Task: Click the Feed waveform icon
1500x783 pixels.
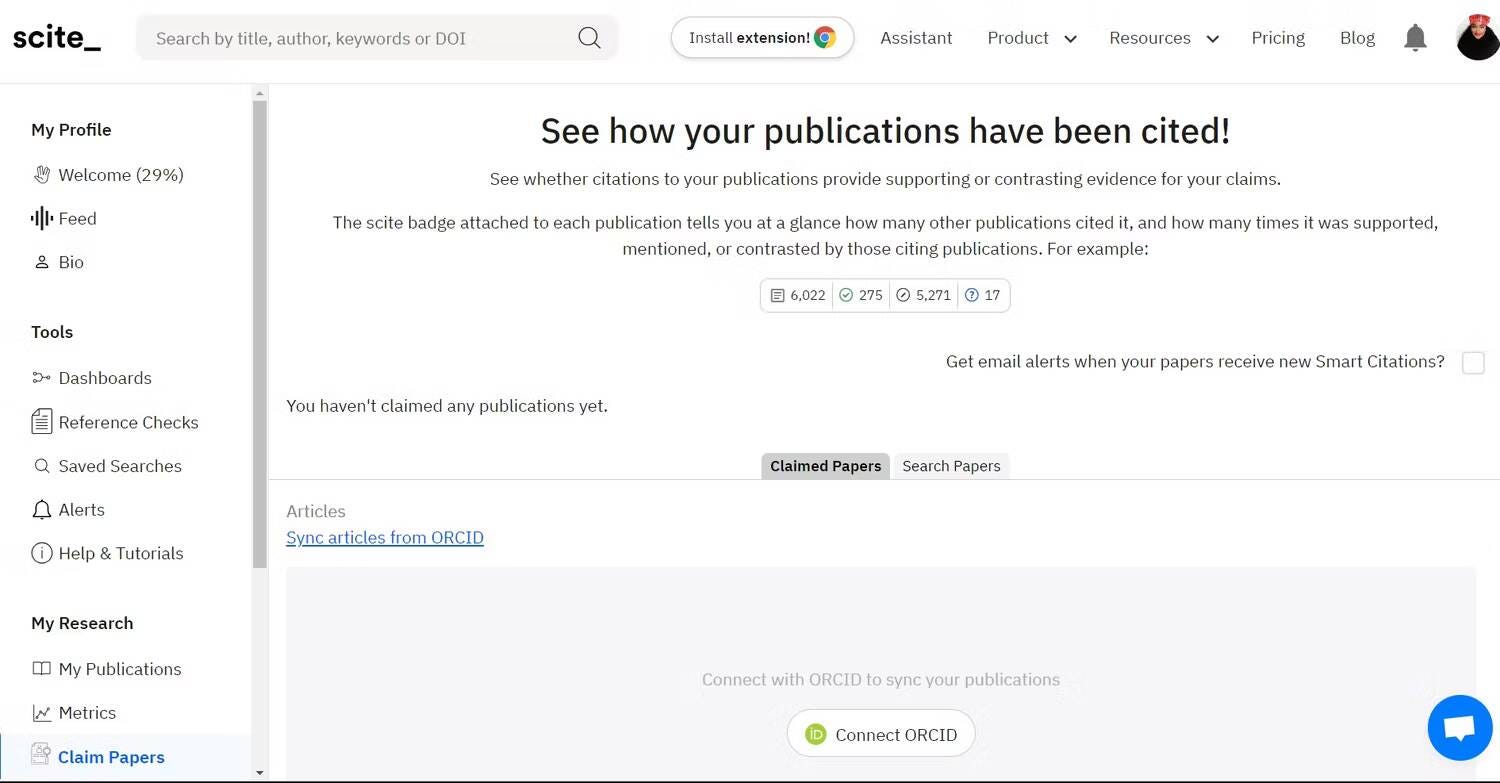Action: click(x=41, y=218)
